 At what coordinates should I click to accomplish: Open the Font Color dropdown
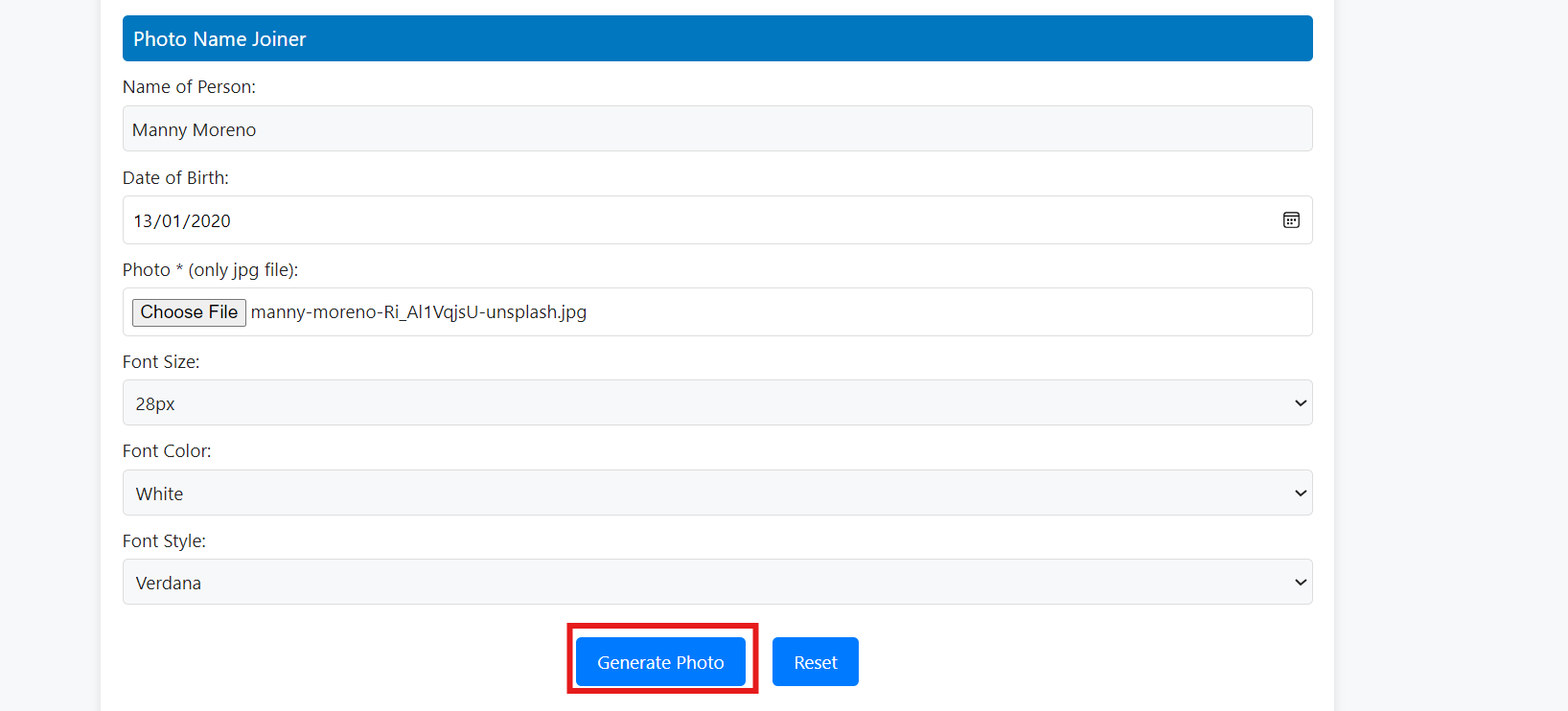pyautogui.click(x=717, y=493)
